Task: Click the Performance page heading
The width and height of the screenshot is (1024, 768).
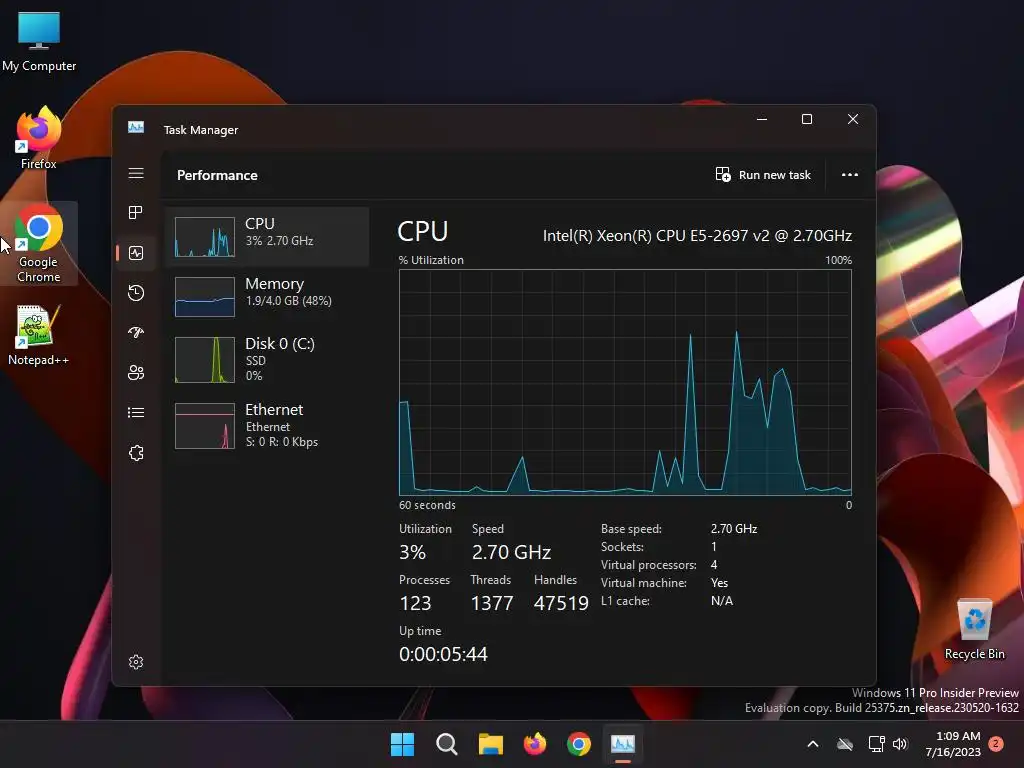Action: tap(217, 175)
